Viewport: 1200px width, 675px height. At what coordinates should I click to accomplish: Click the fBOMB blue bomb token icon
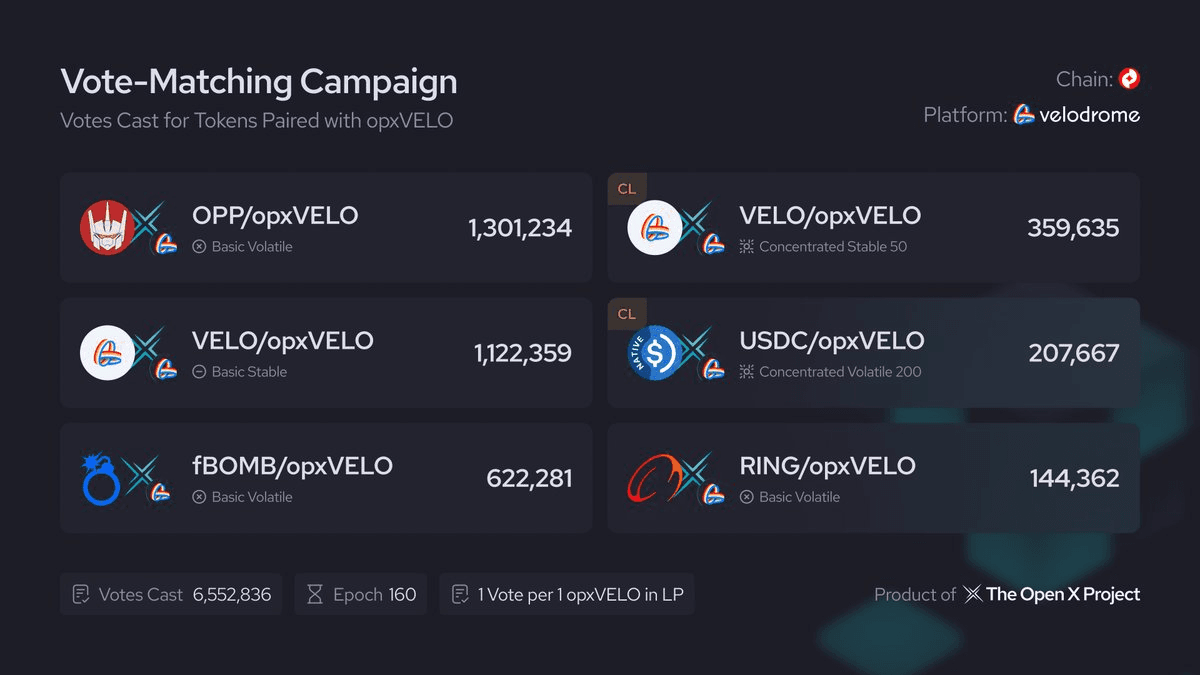tap(101, 478)
